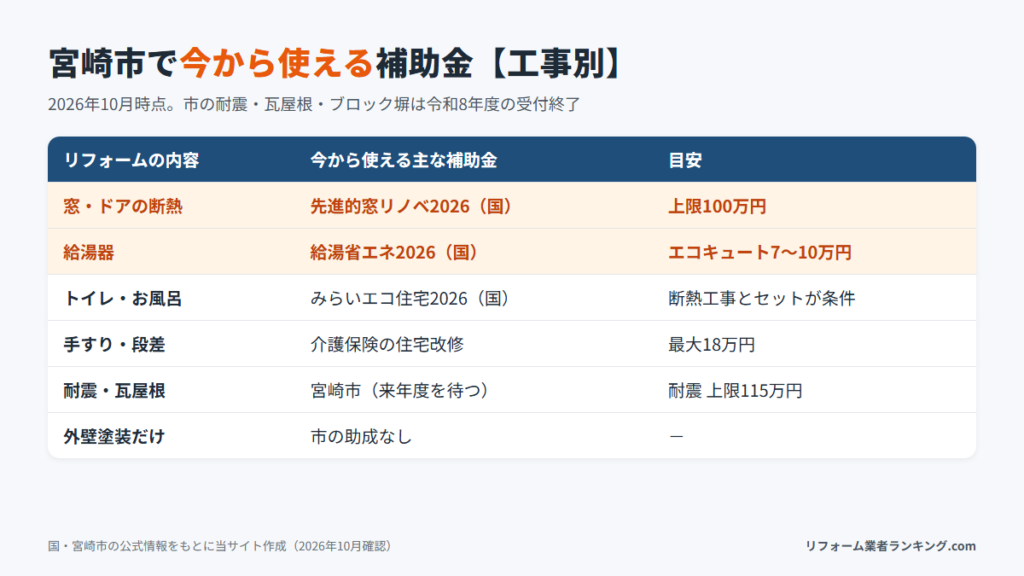Image resolution: width=1024 pixels, height=576 pixels.
Task: Select the '窓・ドアの断熱' row label
Action: 123,206
